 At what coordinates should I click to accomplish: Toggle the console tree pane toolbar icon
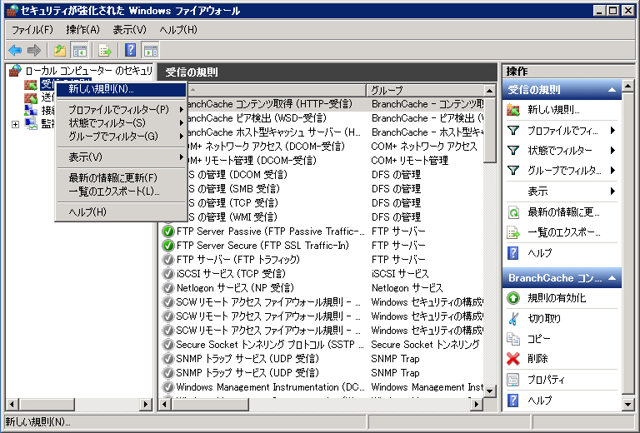point(79,51)
